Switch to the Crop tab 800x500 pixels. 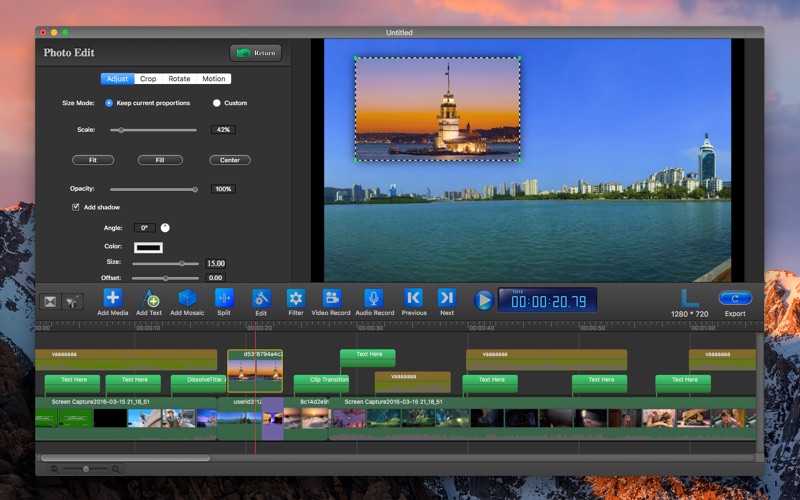pos(148,79)
